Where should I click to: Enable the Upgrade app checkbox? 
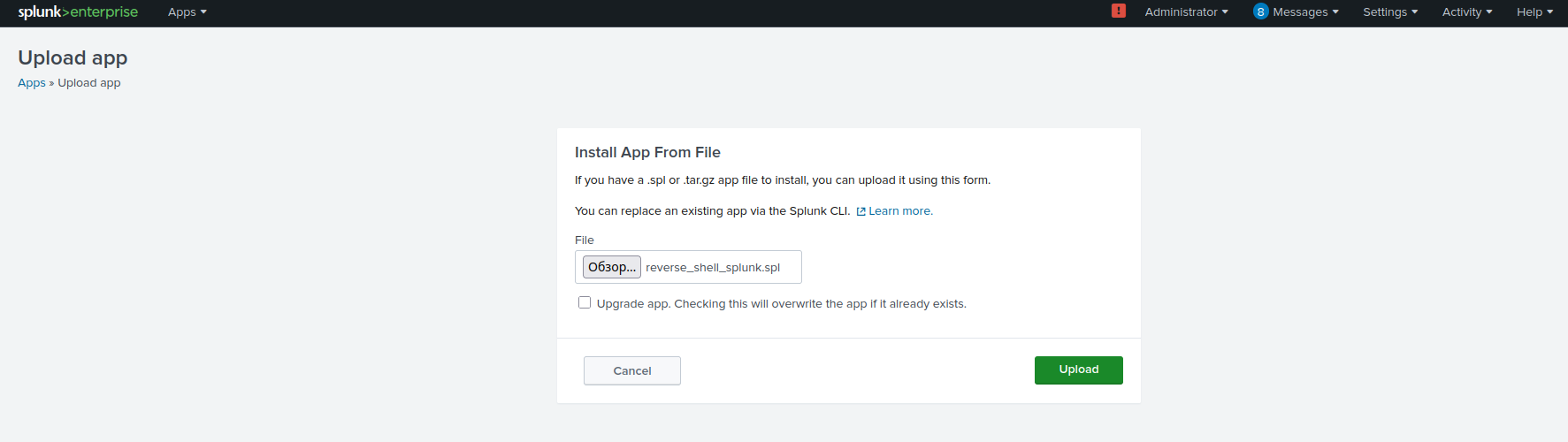585,302
